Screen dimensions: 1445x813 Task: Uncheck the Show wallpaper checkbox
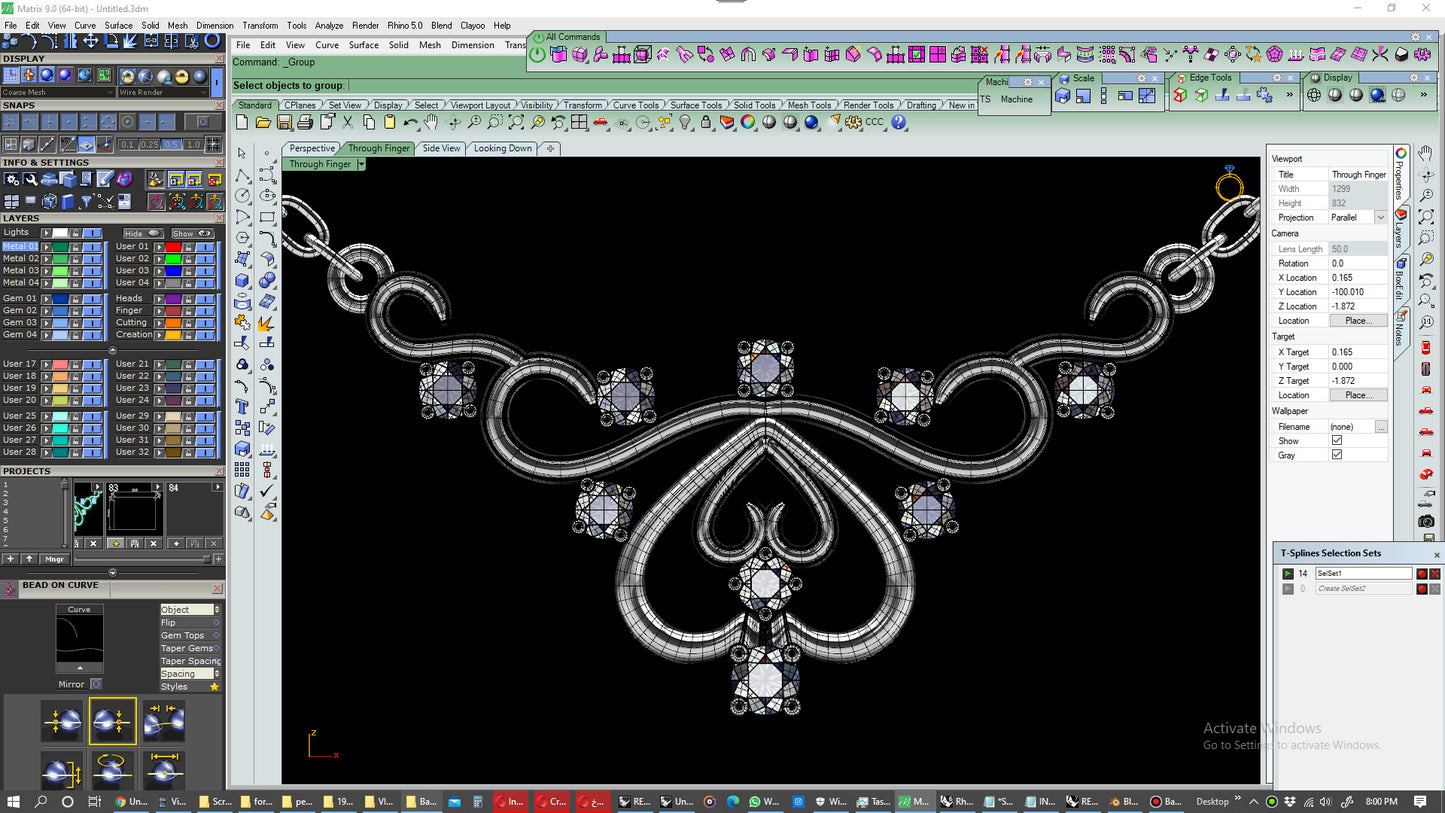pyautogui.click(x=1337, y=440)
